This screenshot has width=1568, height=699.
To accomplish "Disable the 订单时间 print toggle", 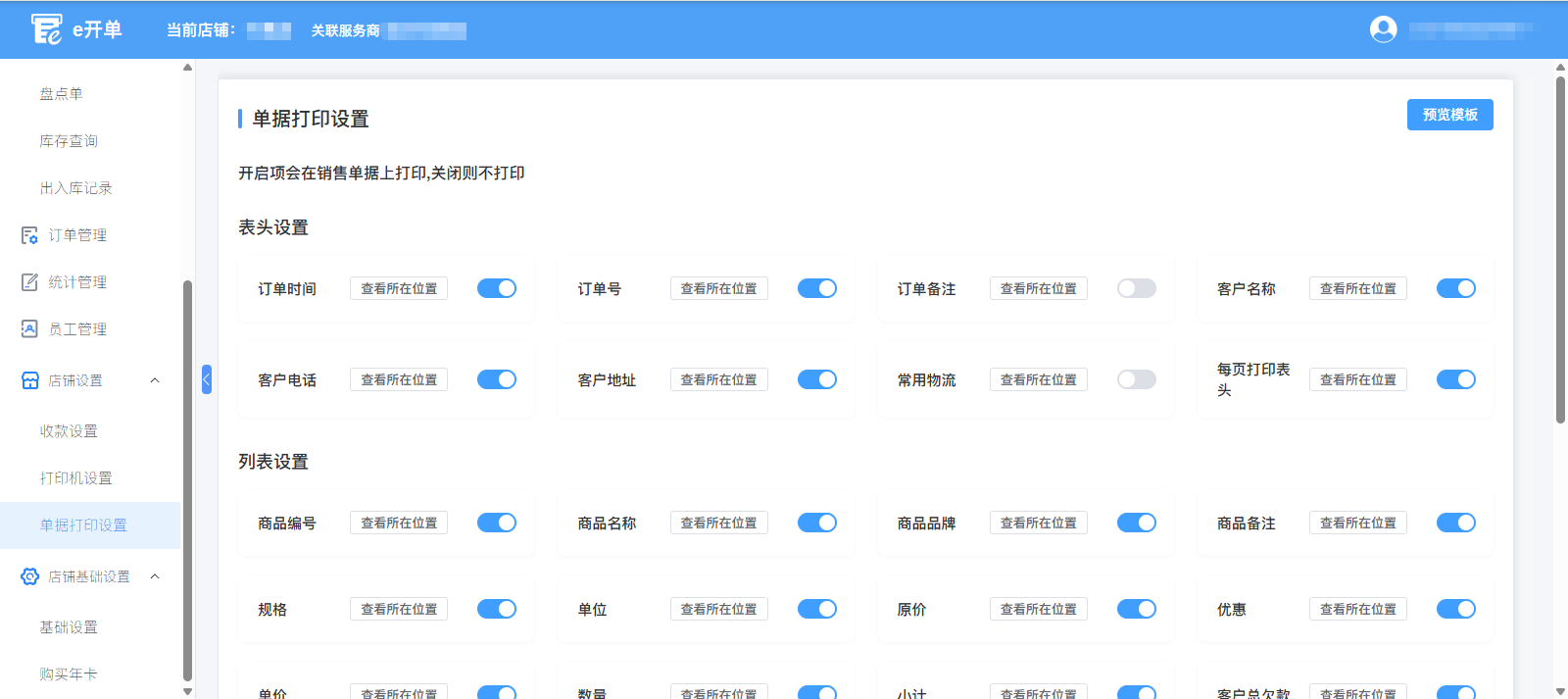I will click(497, 288).
